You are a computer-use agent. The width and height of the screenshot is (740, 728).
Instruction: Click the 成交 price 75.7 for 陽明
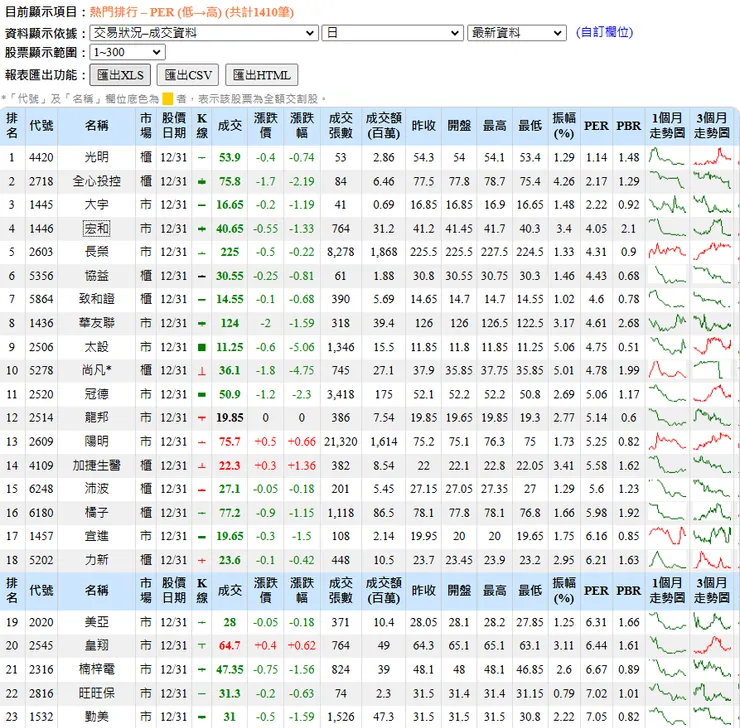click(x=229, y=442)
